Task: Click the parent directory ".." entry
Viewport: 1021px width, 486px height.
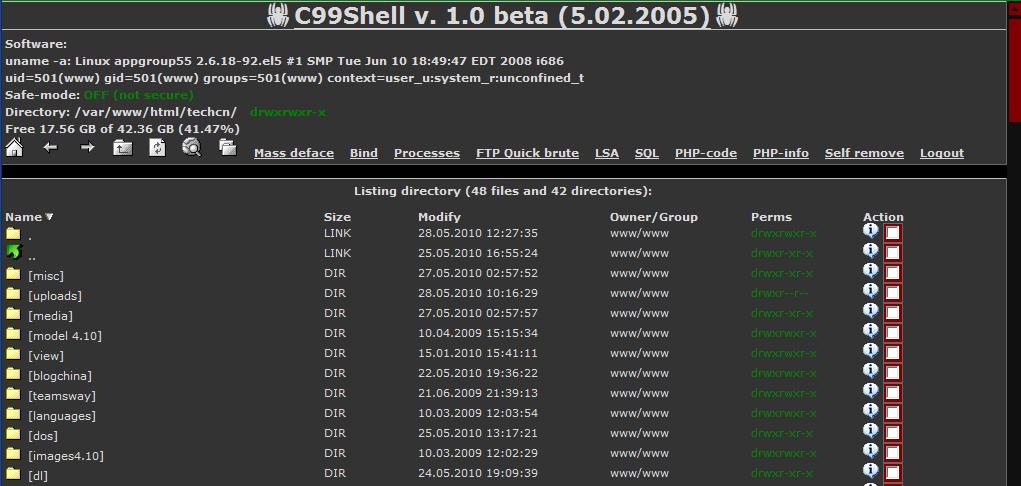Action: click(x=32, y=255)
